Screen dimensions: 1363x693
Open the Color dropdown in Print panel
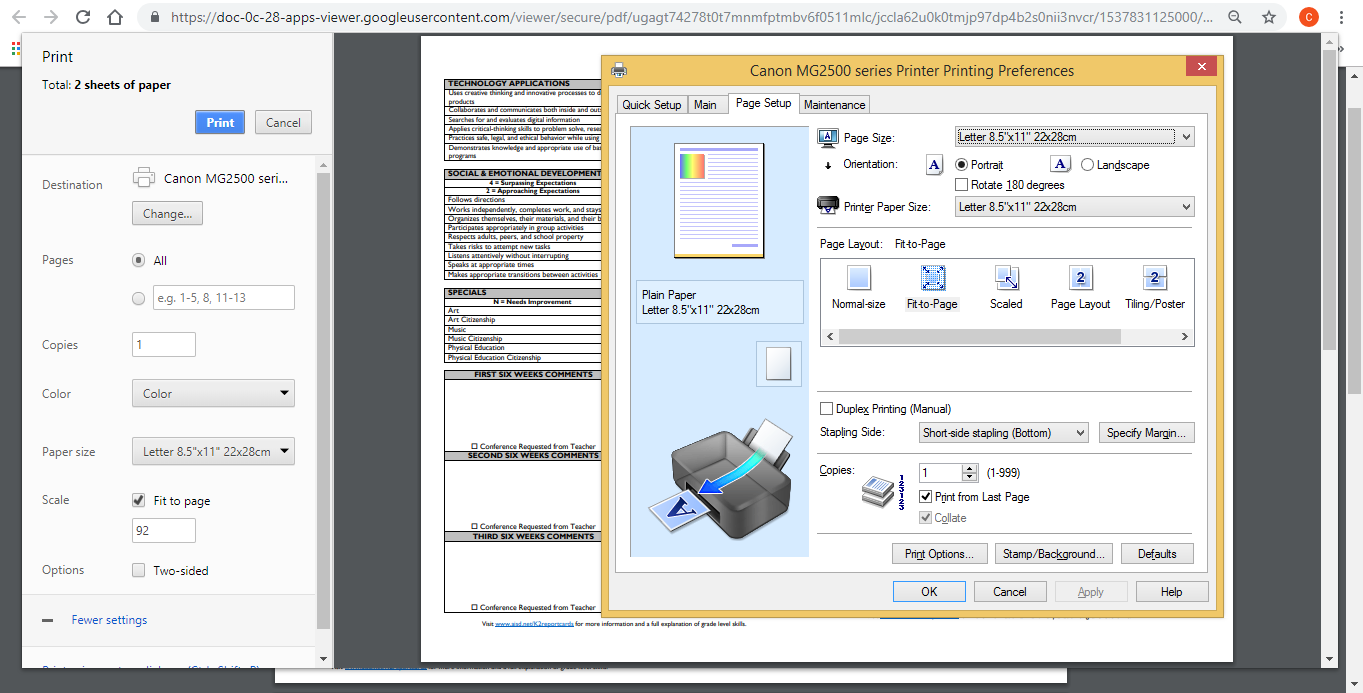(213, 394)
